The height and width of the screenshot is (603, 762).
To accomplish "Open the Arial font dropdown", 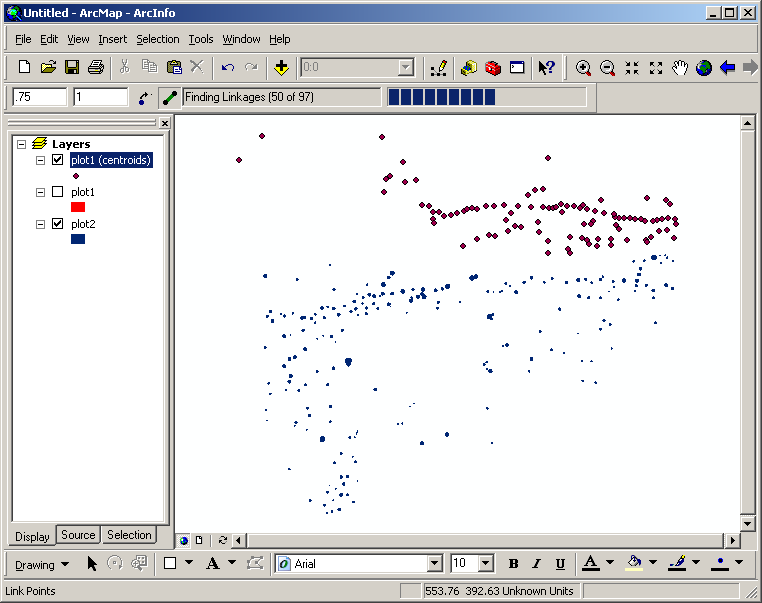I will (434, 564).
